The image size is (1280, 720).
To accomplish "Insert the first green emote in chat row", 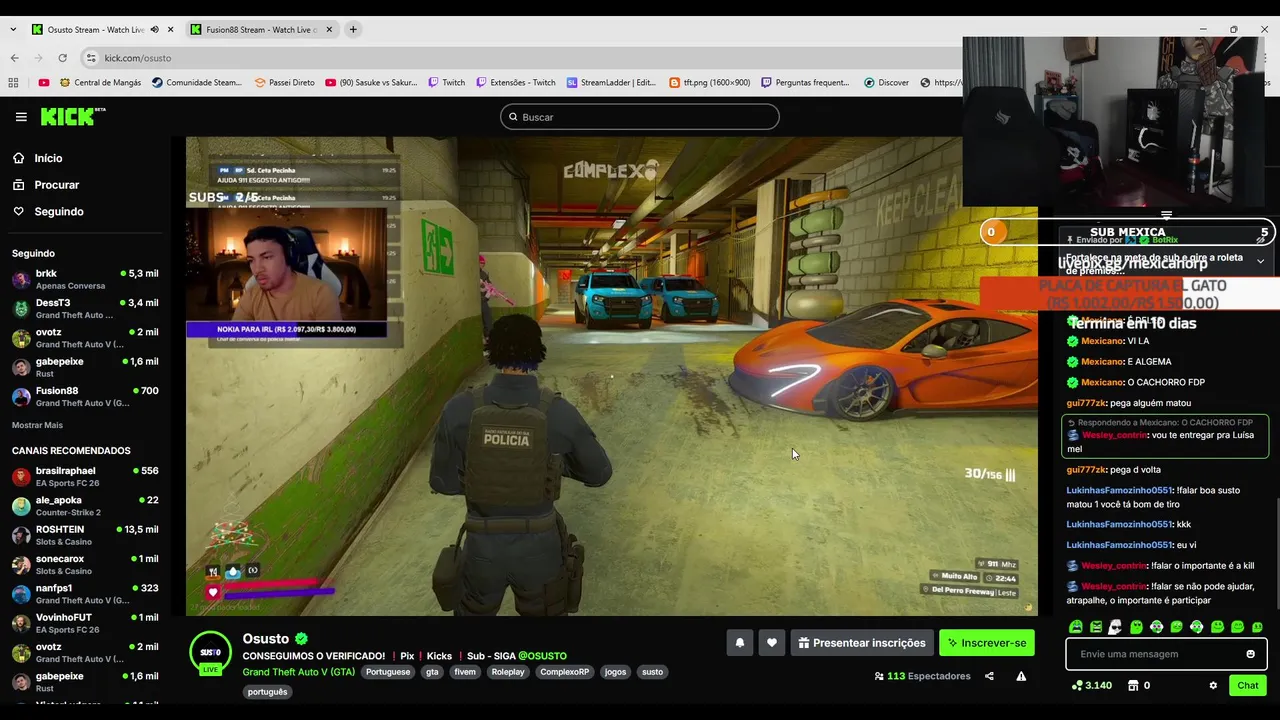I will pos(1076,627).
